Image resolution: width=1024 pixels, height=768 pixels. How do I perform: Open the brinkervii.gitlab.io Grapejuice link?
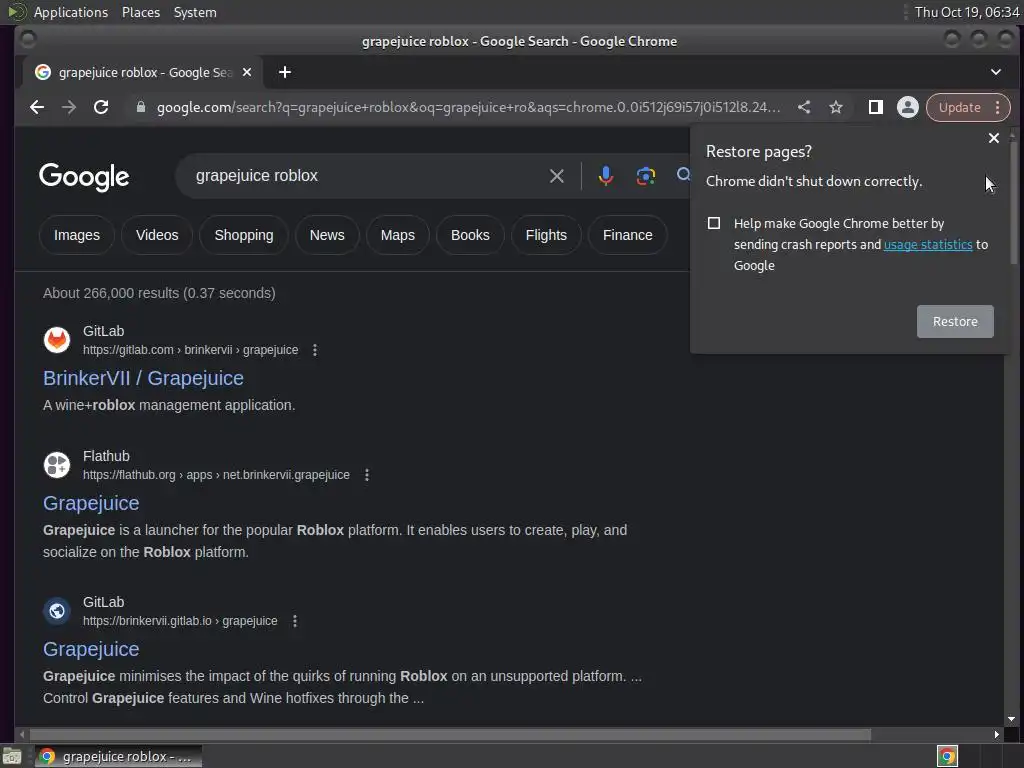[x=91, y=649]
